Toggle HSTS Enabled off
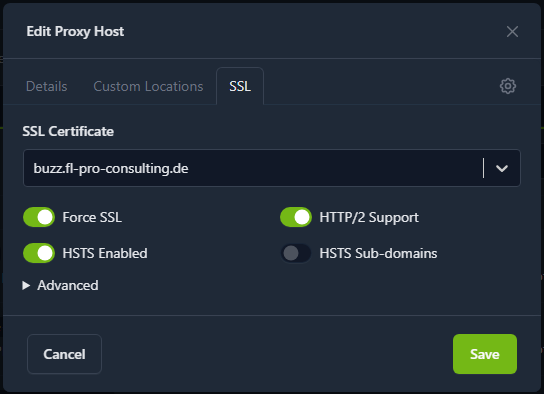The height and width of the screenshot is (394, 544). pos(39,253)
